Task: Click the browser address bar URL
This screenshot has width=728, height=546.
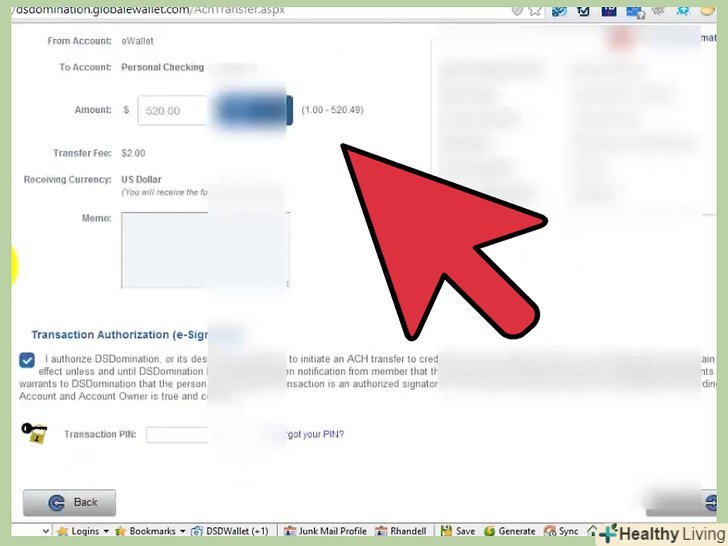Action: click(x=150, y=10)
